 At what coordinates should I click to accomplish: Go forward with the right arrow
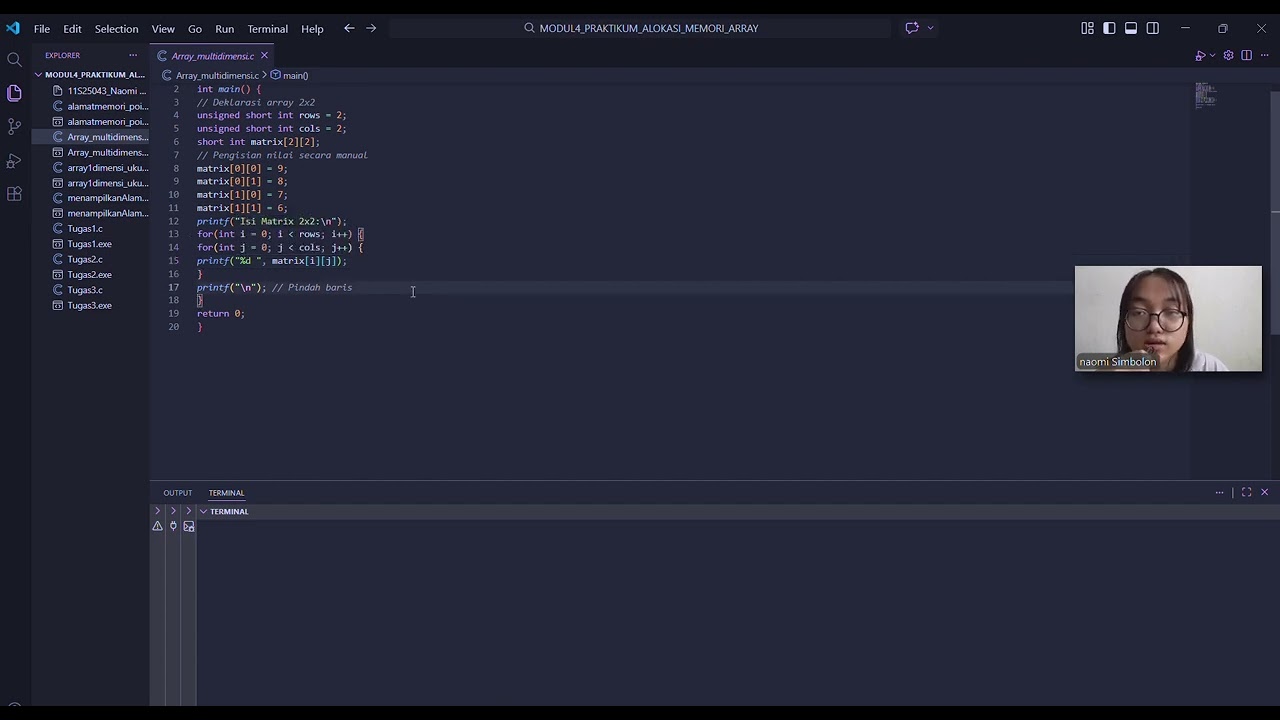click(371, 28)
